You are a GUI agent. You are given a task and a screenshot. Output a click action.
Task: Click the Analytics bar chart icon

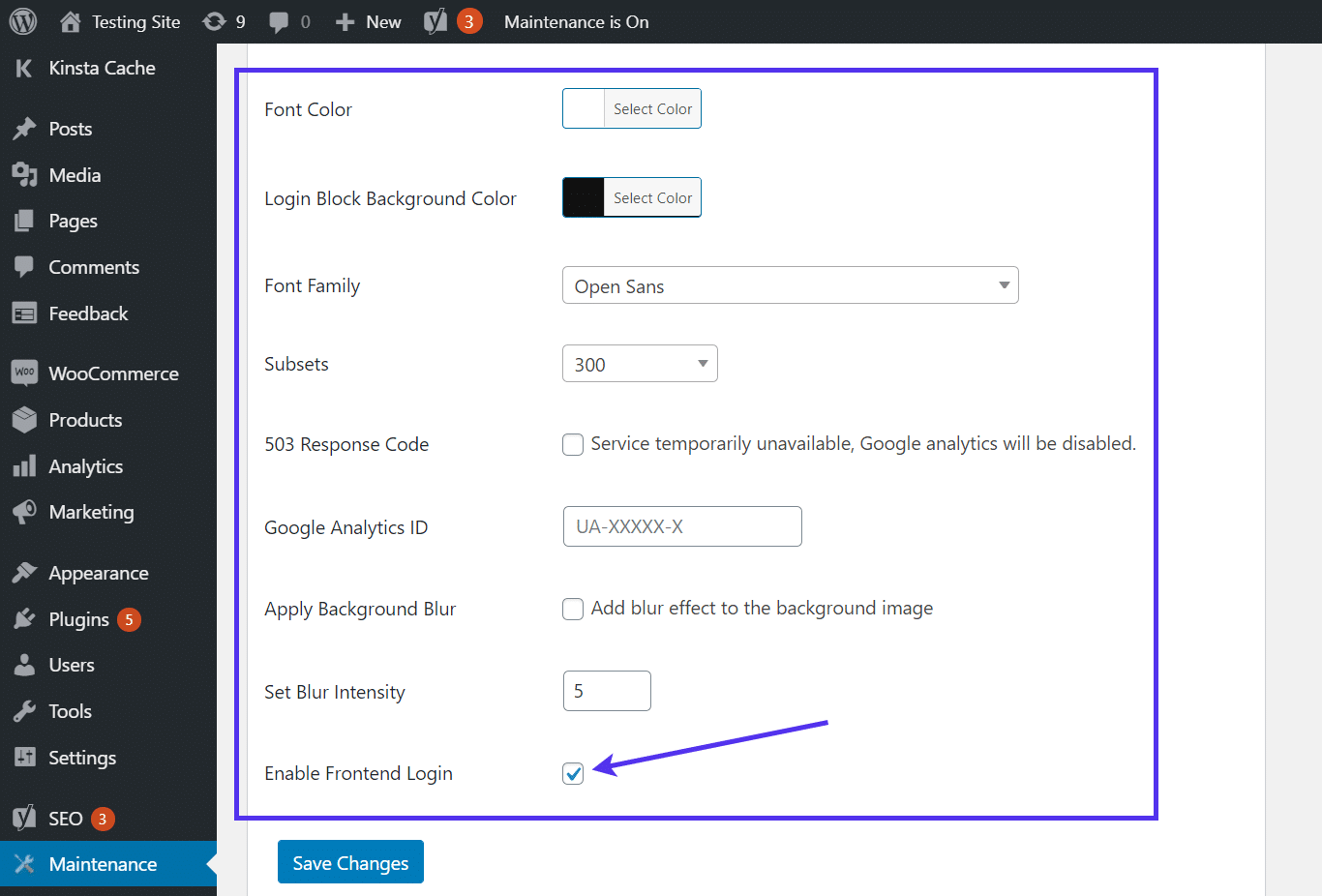[x=24, y=466]
